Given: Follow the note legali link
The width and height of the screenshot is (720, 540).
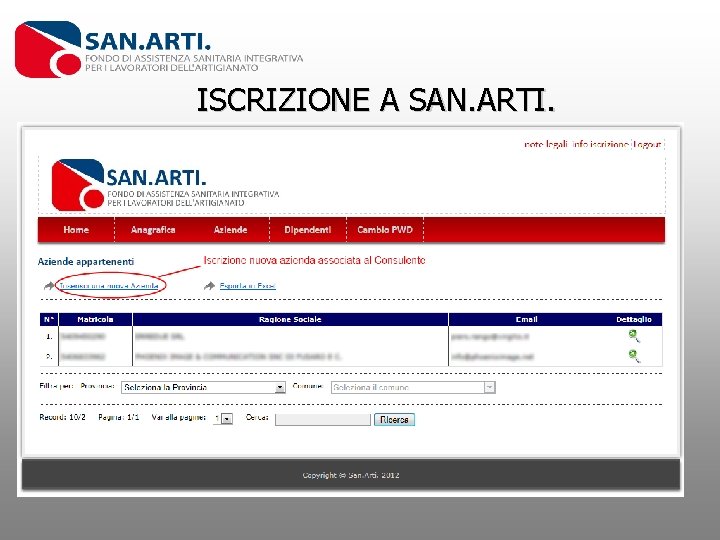Looking at the screenshot, I should click(546, 144).
